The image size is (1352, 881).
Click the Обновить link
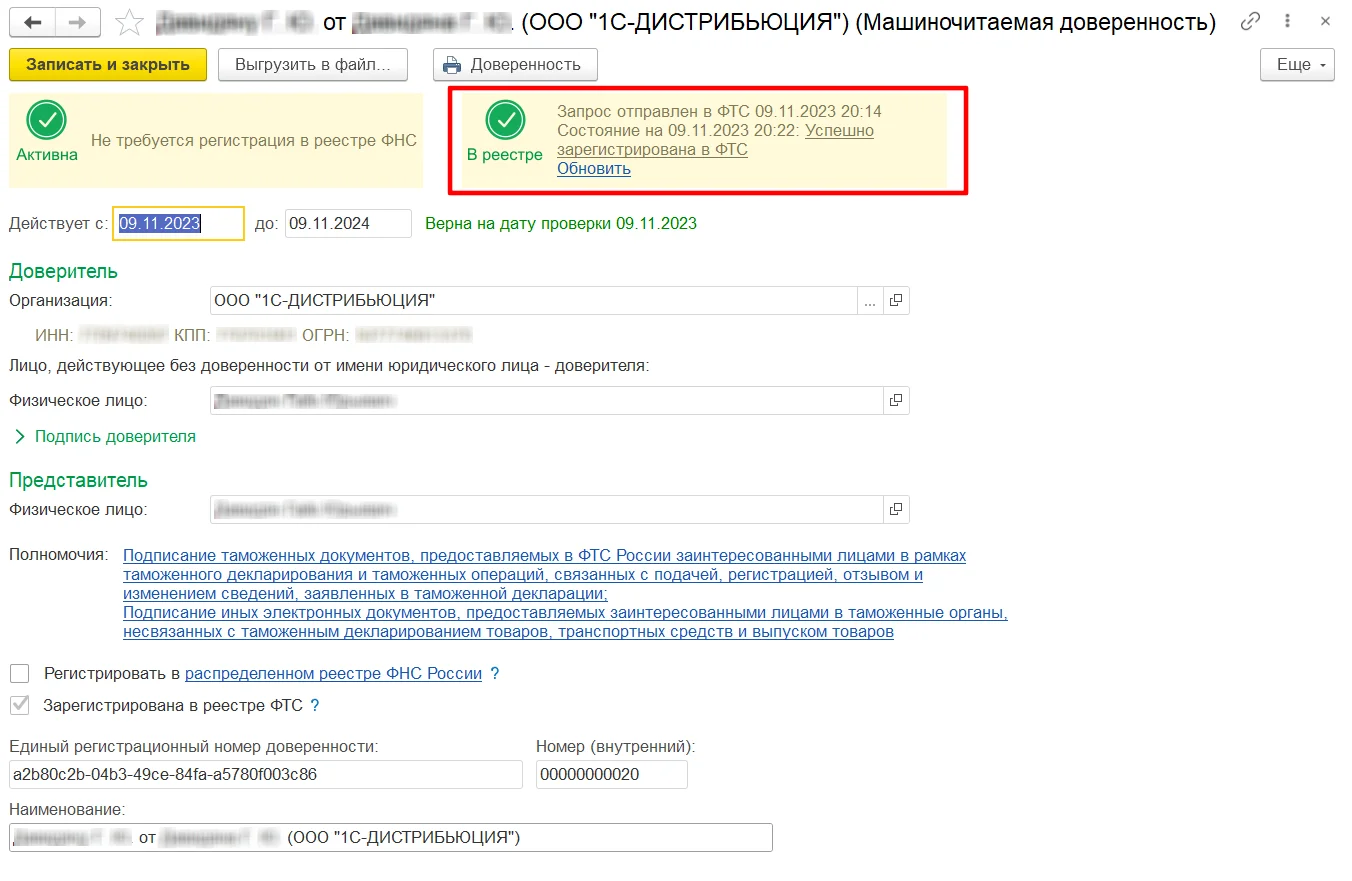click(594, 169)
